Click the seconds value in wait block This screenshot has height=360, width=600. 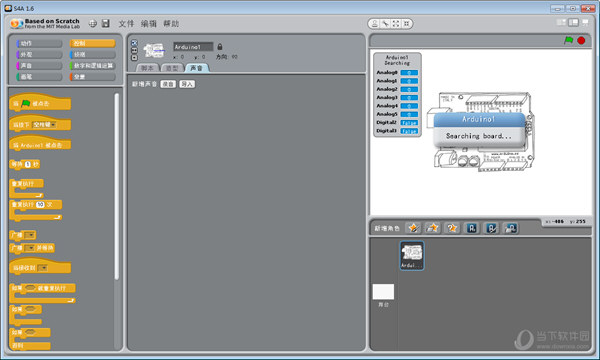27,164
